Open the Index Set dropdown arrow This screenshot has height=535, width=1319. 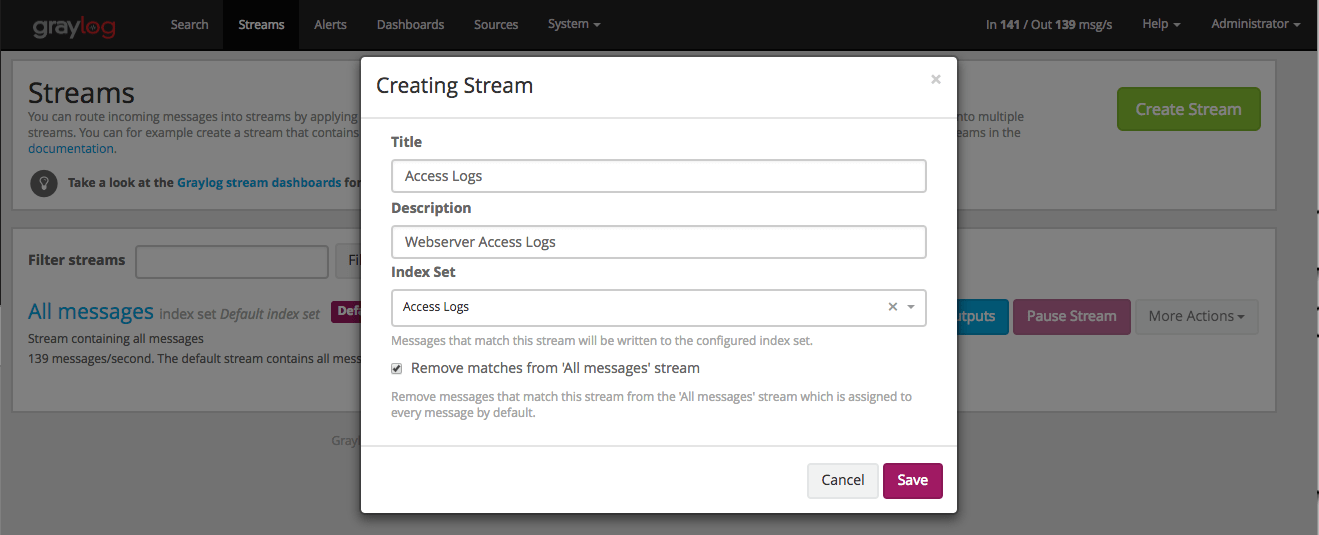click(x=911, y=307)
